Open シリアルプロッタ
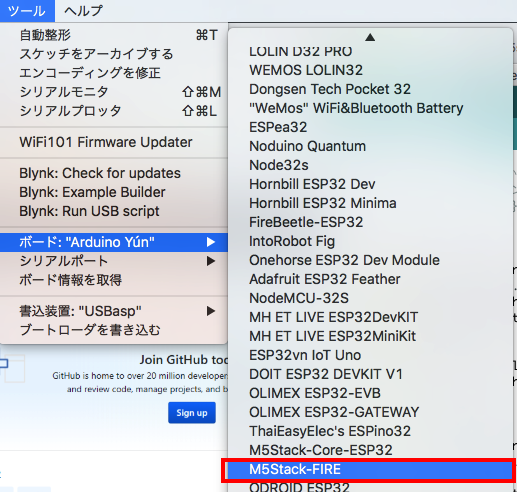 click(x=114, y=111)
